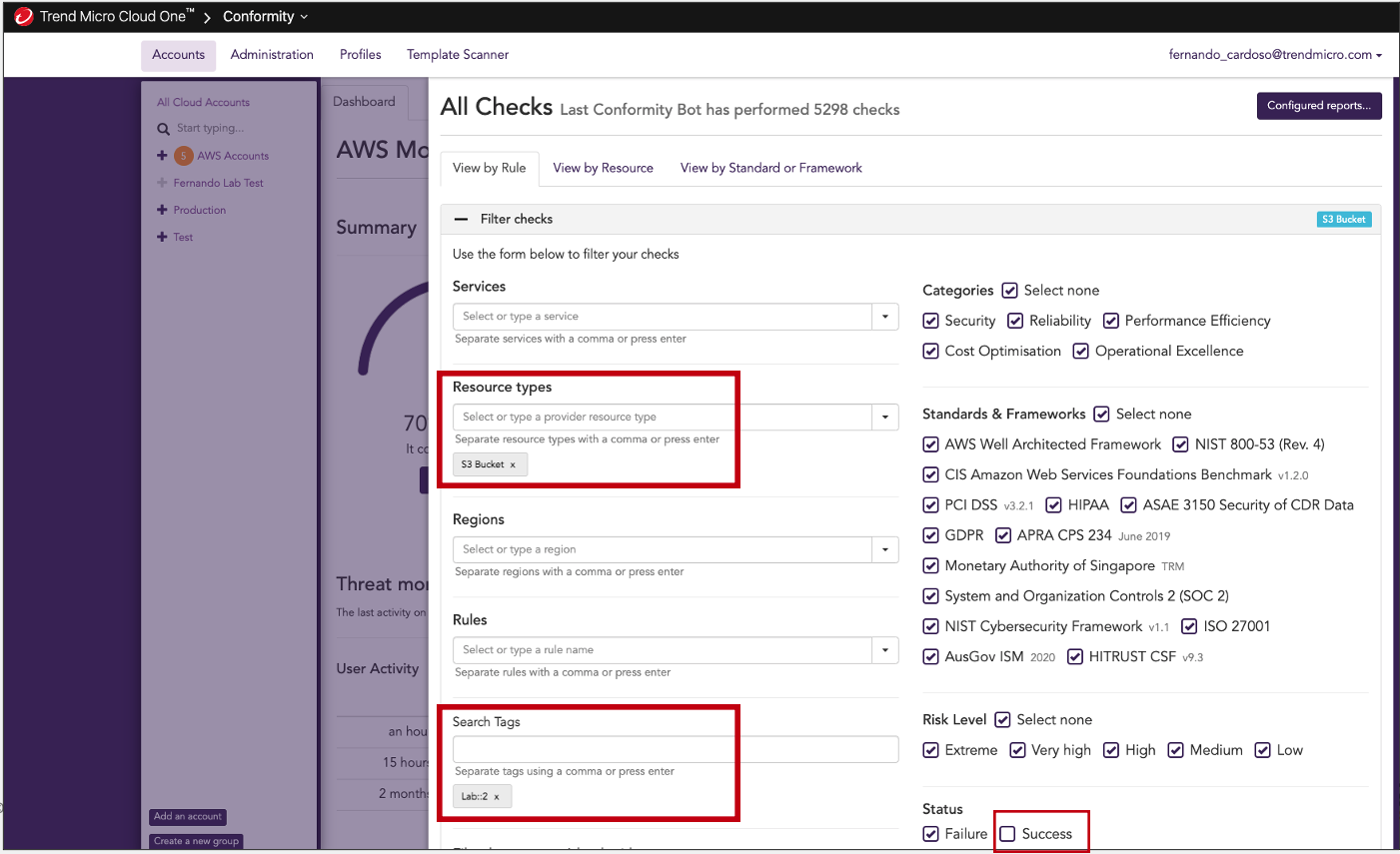Uncheck System and Organization Controls 2
The image size is (1400, 854).
(x=931, y=596)
